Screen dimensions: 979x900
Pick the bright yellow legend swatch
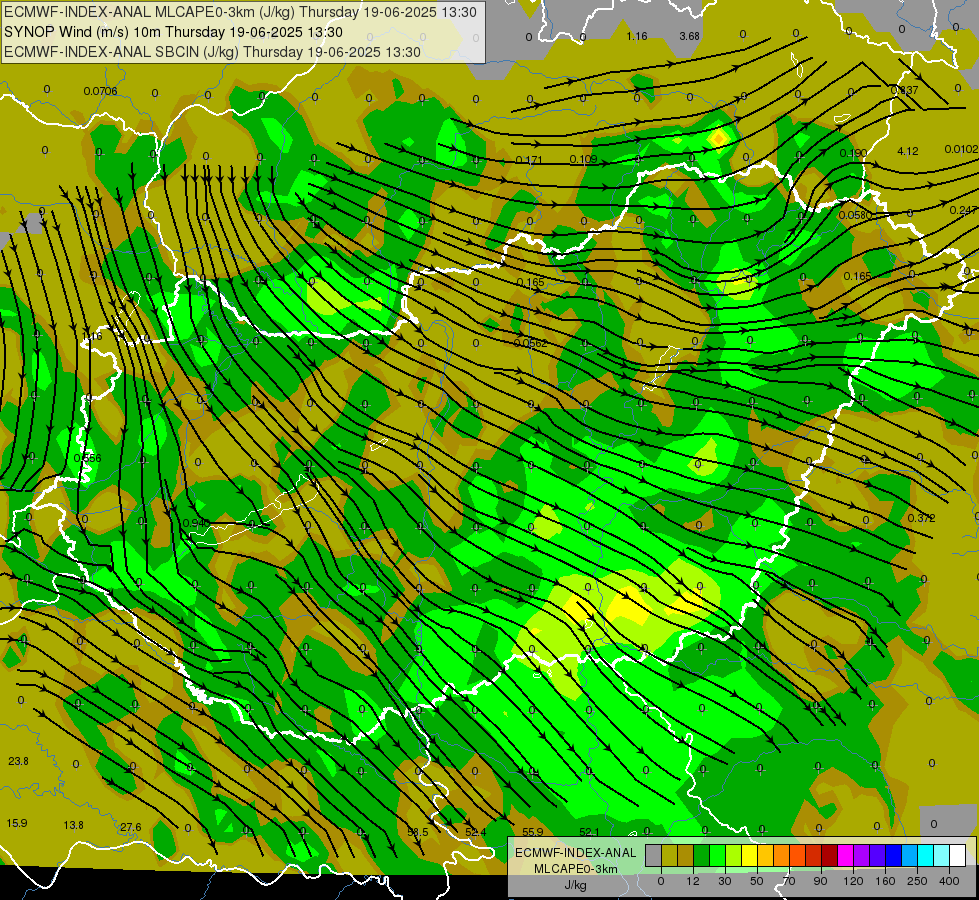click(750, 855)
